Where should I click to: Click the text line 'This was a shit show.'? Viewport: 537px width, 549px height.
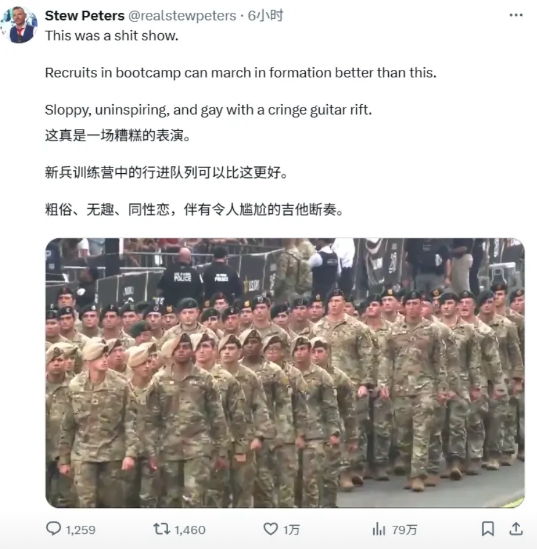[112, 36]
